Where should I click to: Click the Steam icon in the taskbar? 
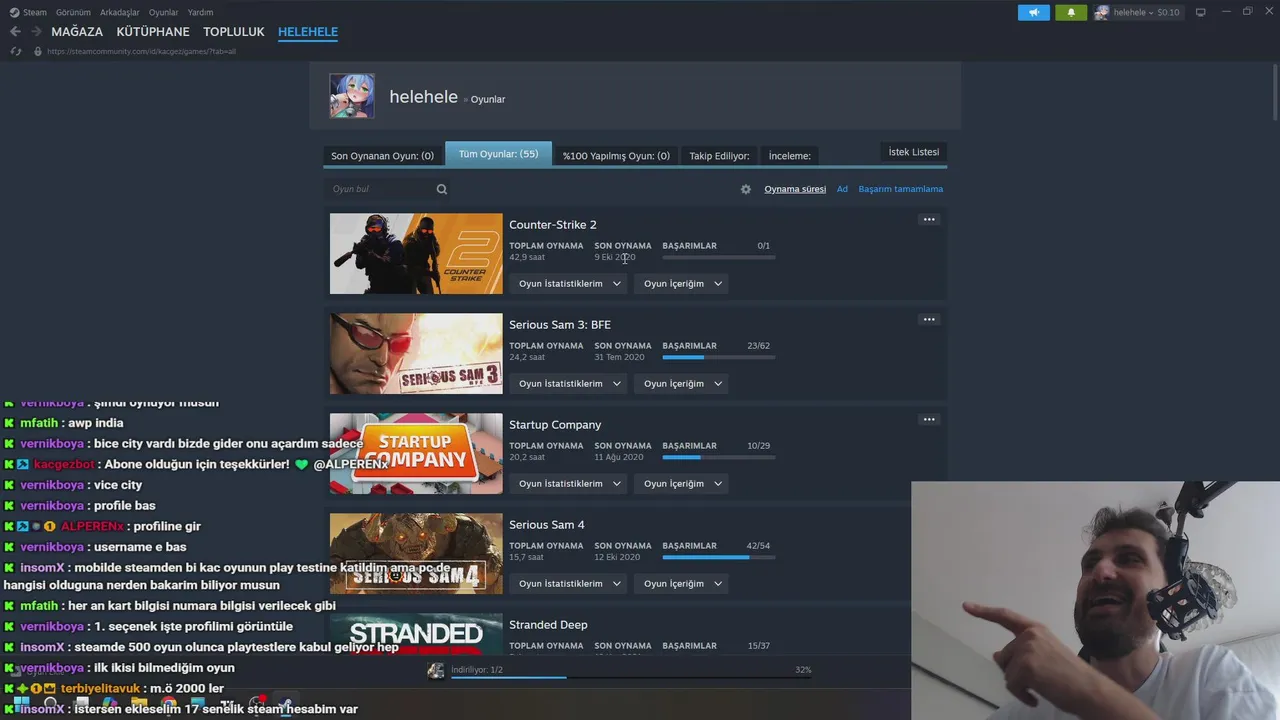285,706
